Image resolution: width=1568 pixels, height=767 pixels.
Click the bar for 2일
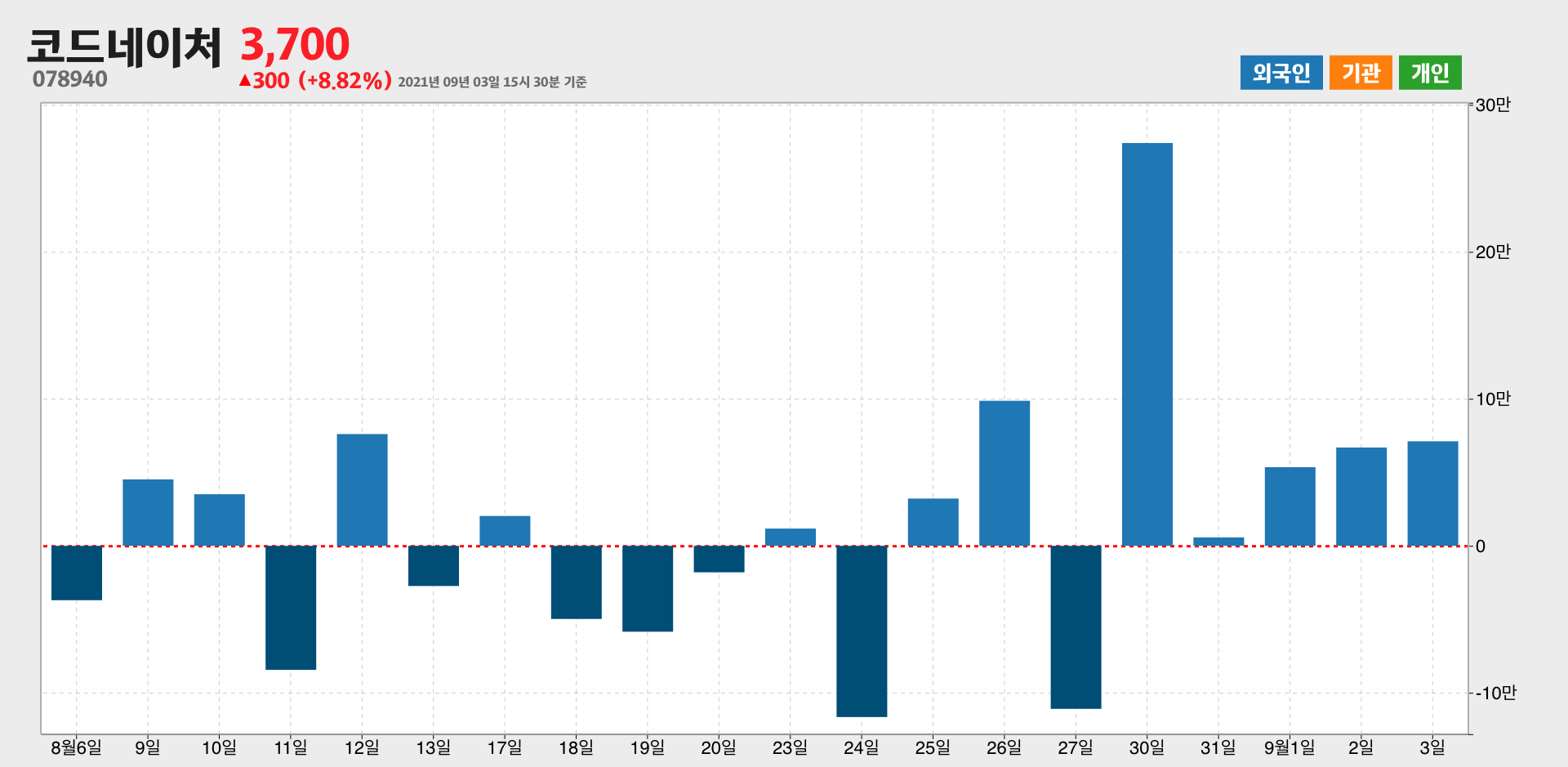1361,497
